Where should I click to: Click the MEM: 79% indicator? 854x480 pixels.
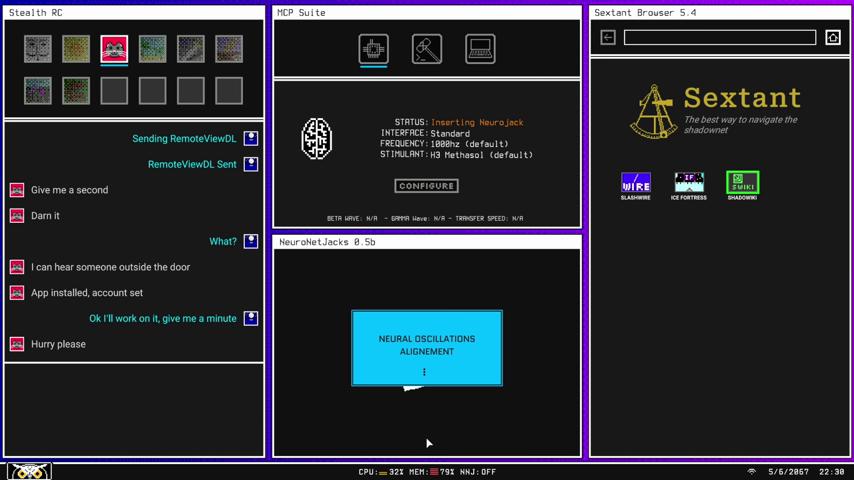[432, 472]
